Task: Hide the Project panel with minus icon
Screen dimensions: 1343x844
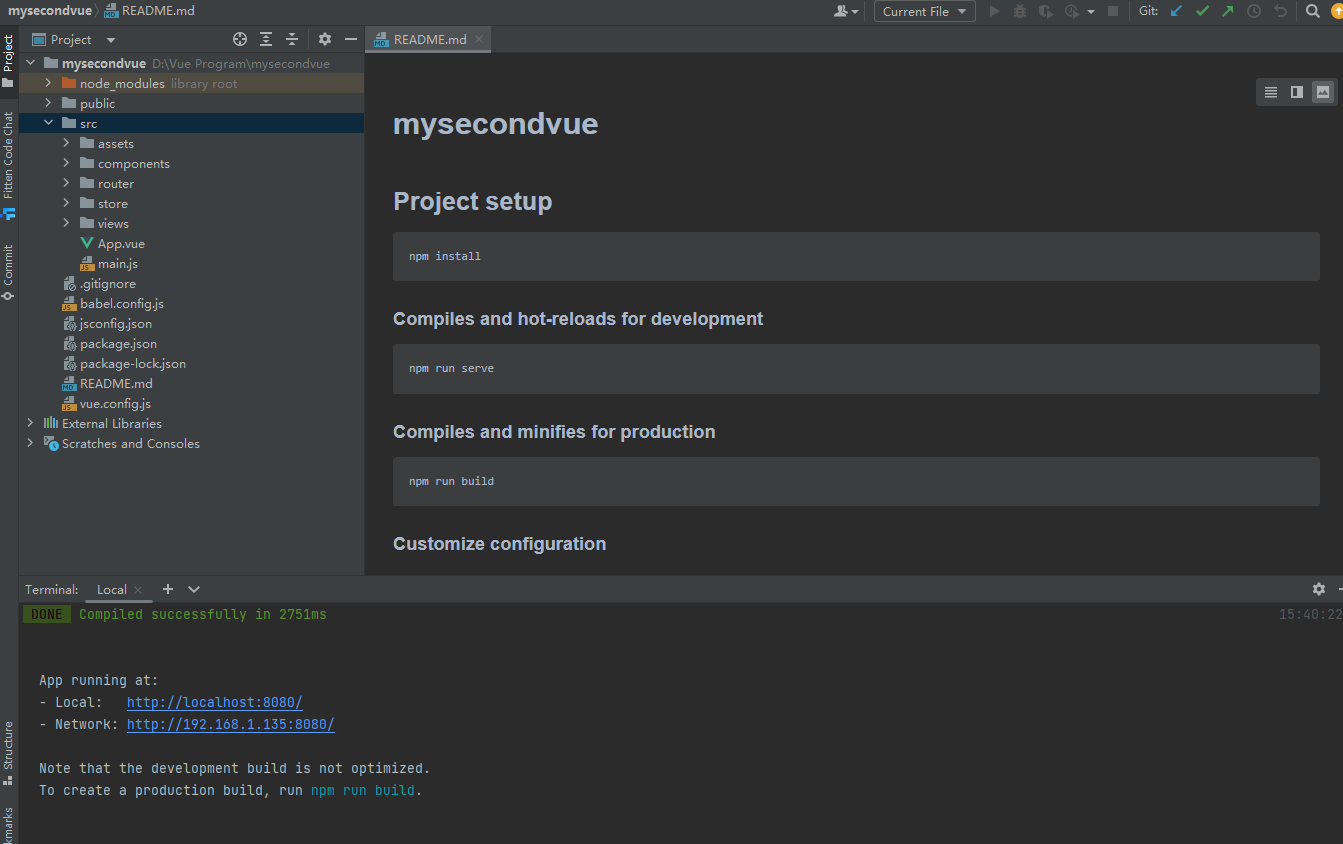Action: pos(351,39)
